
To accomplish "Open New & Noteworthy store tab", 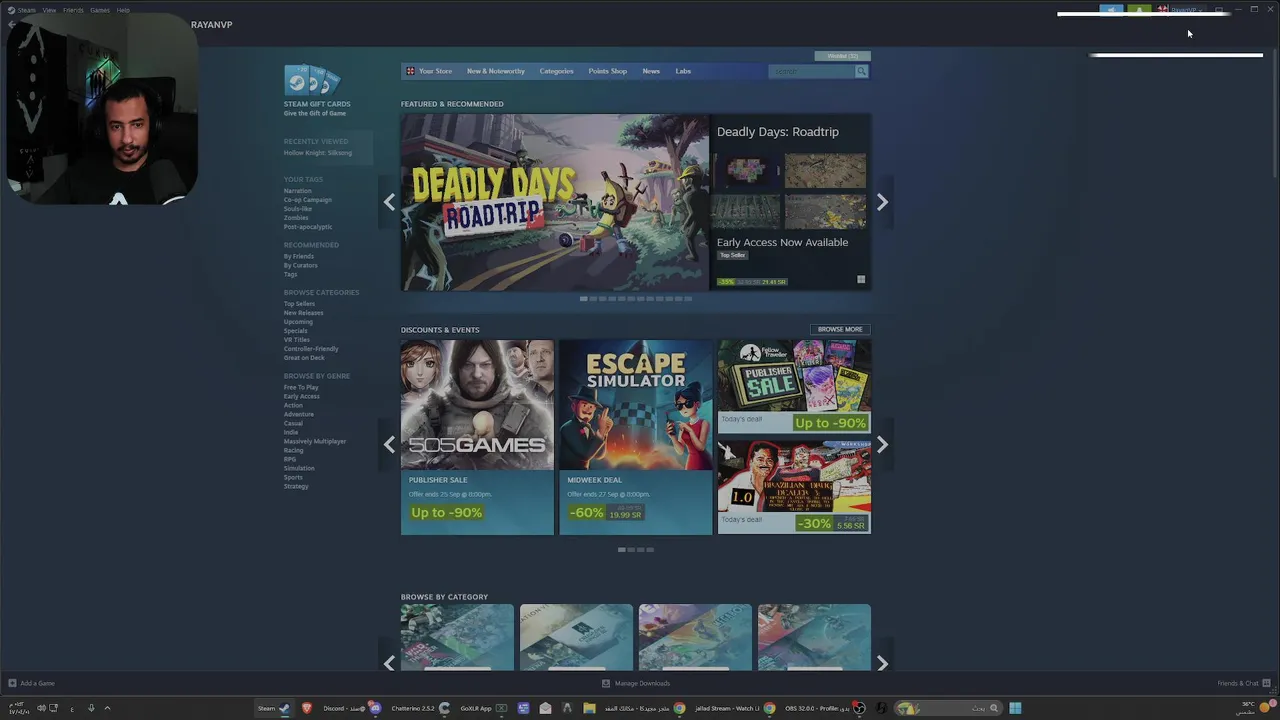I will tap(495, 71).
